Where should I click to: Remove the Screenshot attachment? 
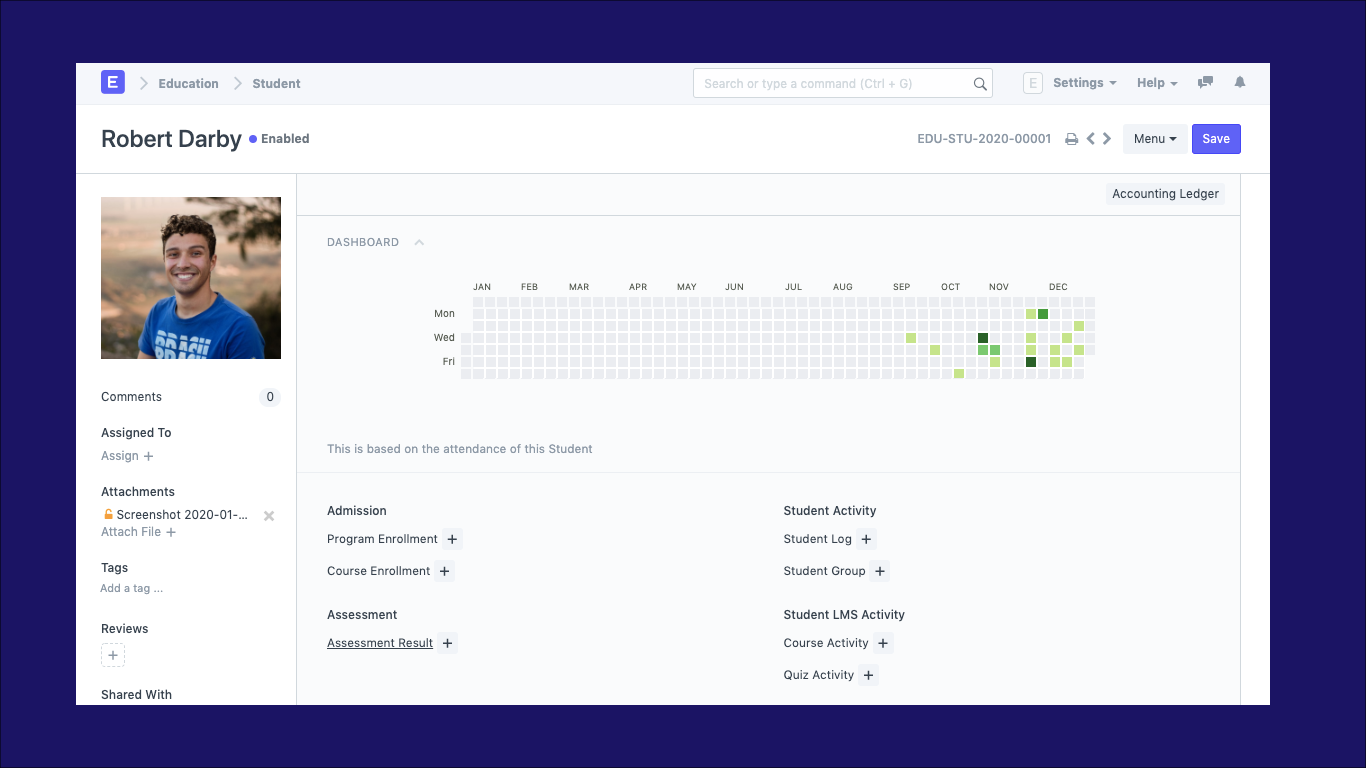pyautogui.click(x=268, y=516)
